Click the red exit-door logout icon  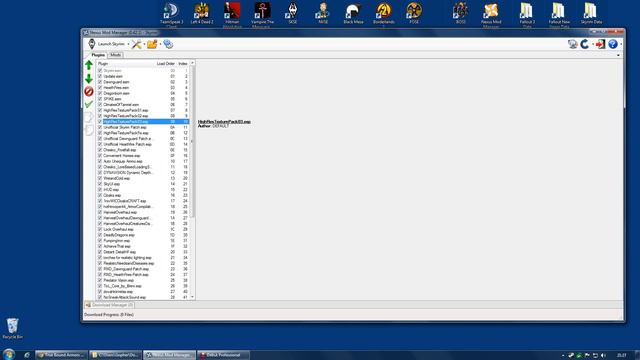[x=600, y=44]
